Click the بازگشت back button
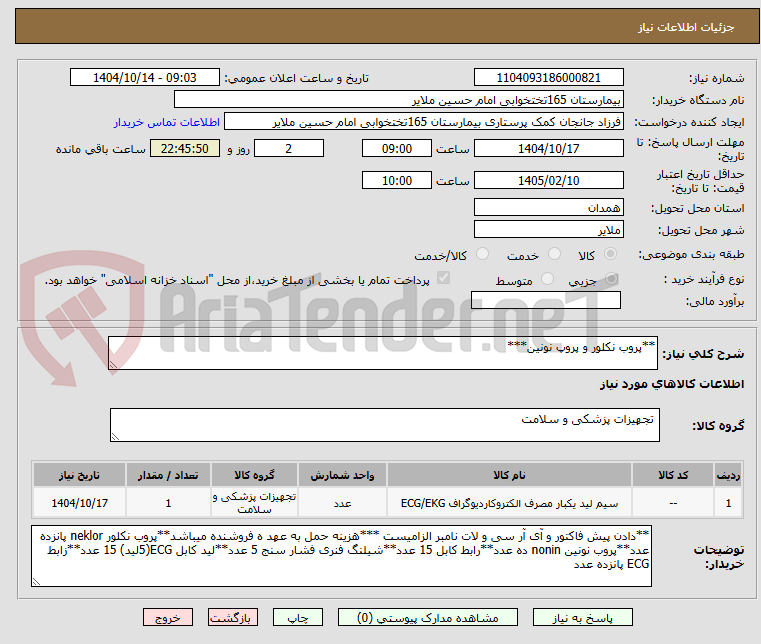The width and height of the screenshot is (761, 644). pyautogui.click(x=233, y=617)
